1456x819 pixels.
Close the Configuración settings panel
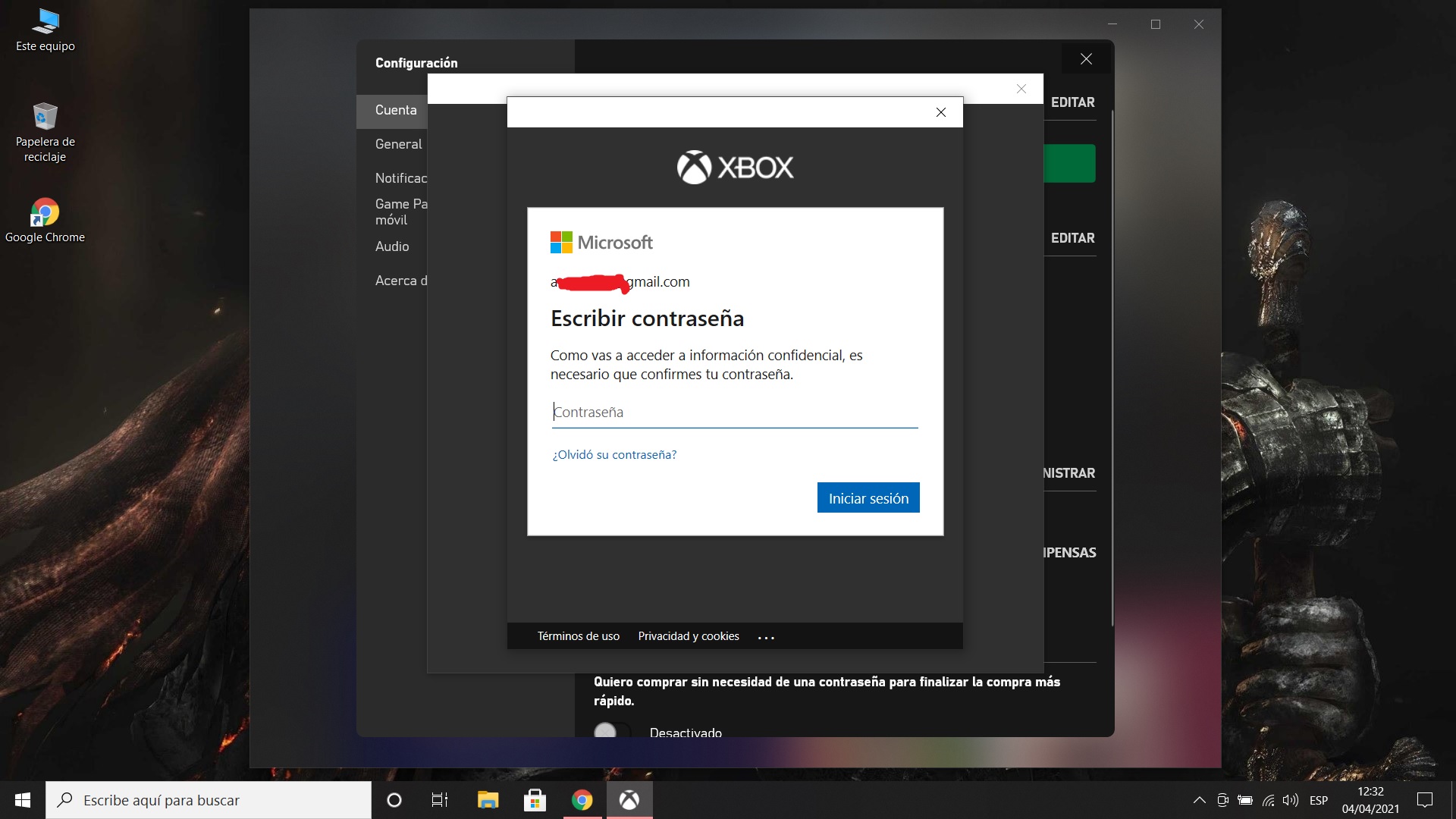[x=1086, y=59]
